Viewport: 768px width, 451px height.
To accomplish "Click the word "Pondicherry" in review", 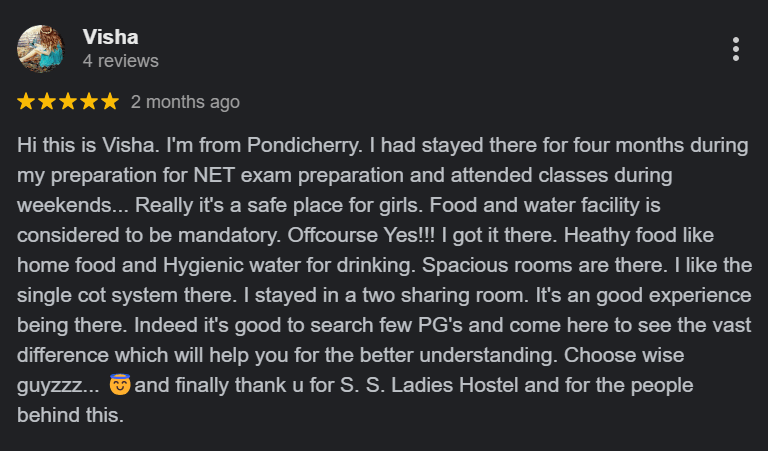I will point(305,145).
